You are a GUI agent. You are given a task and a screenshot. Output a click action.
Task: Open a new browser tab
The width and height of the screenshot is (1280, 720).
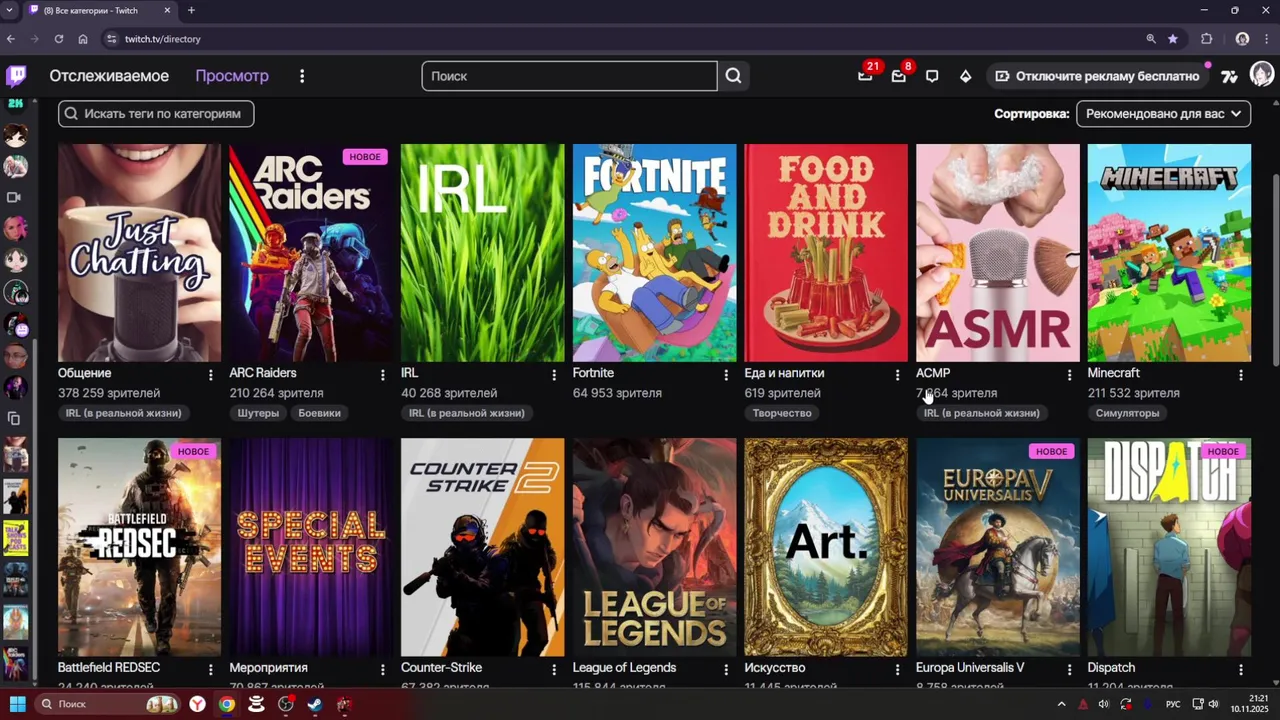[191, 10]
